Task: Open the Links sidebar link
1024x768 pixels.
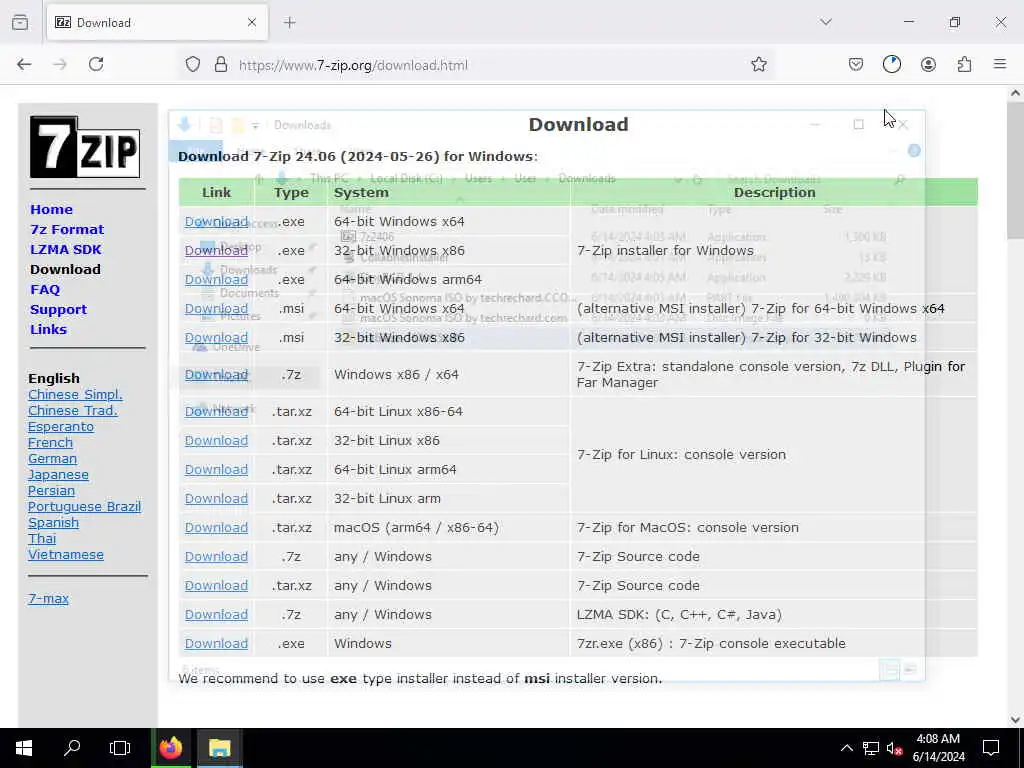Action: 48,329
